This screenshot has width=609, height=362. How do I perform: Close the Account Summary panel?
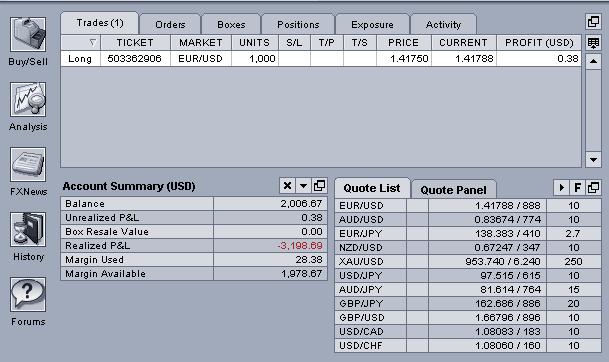pos(287,186)
